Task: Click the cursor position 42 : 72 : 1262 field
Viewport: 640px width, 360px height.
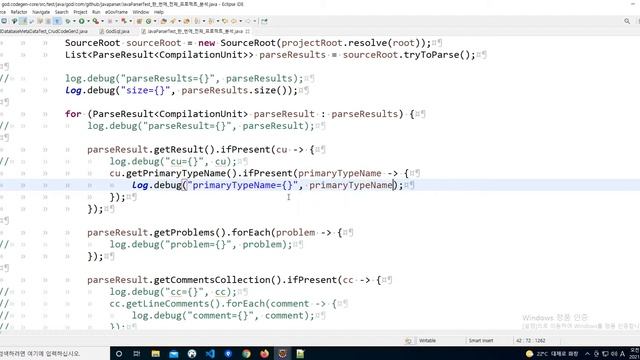Action: click(x=530, y=340)
